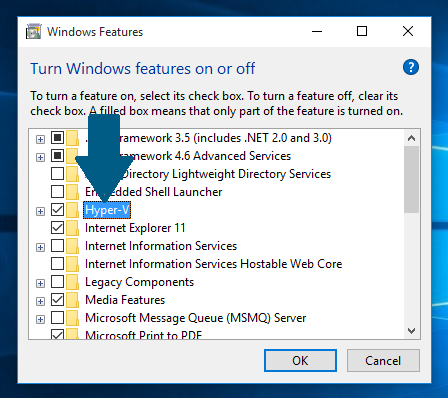Select Microsoft Message Queue (MSMQ) Server label
This screenshot has width=448, height=398.
195,318
